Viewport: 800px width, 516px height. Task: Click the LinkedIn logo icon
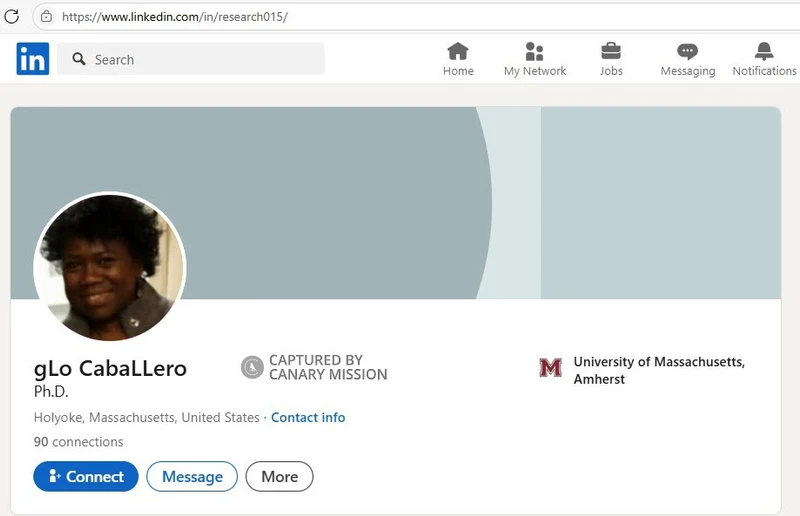32,60
